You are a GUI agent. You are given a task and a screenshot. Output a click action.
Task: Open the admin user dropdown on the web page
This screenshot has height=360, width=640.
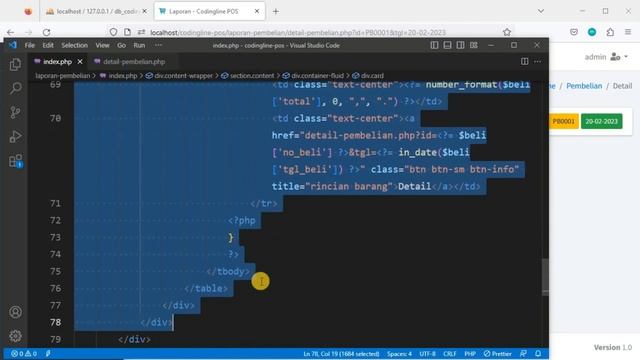(606, 57)
